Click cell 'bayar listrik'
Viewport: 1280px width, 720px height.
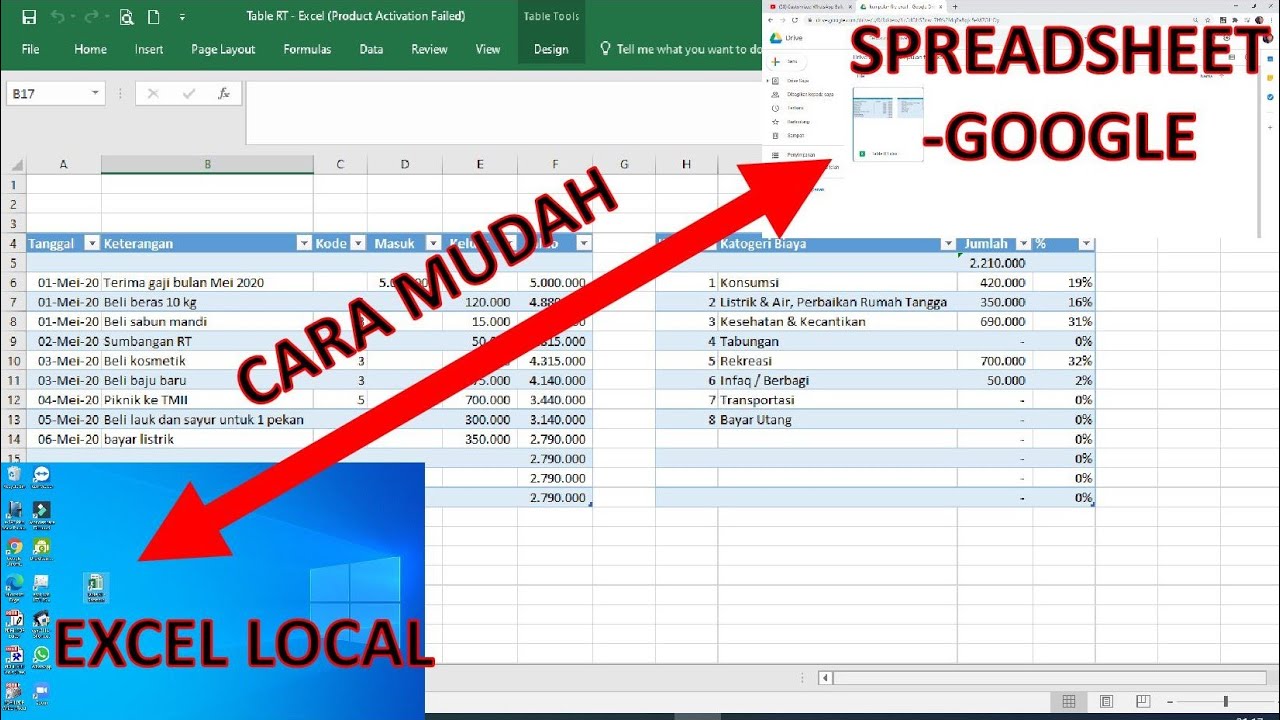click(207, 439)
